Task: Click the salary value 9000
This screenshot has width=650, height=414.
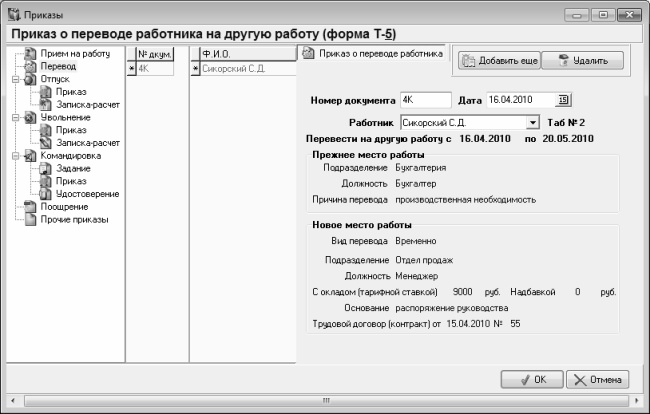Action: 463,292
